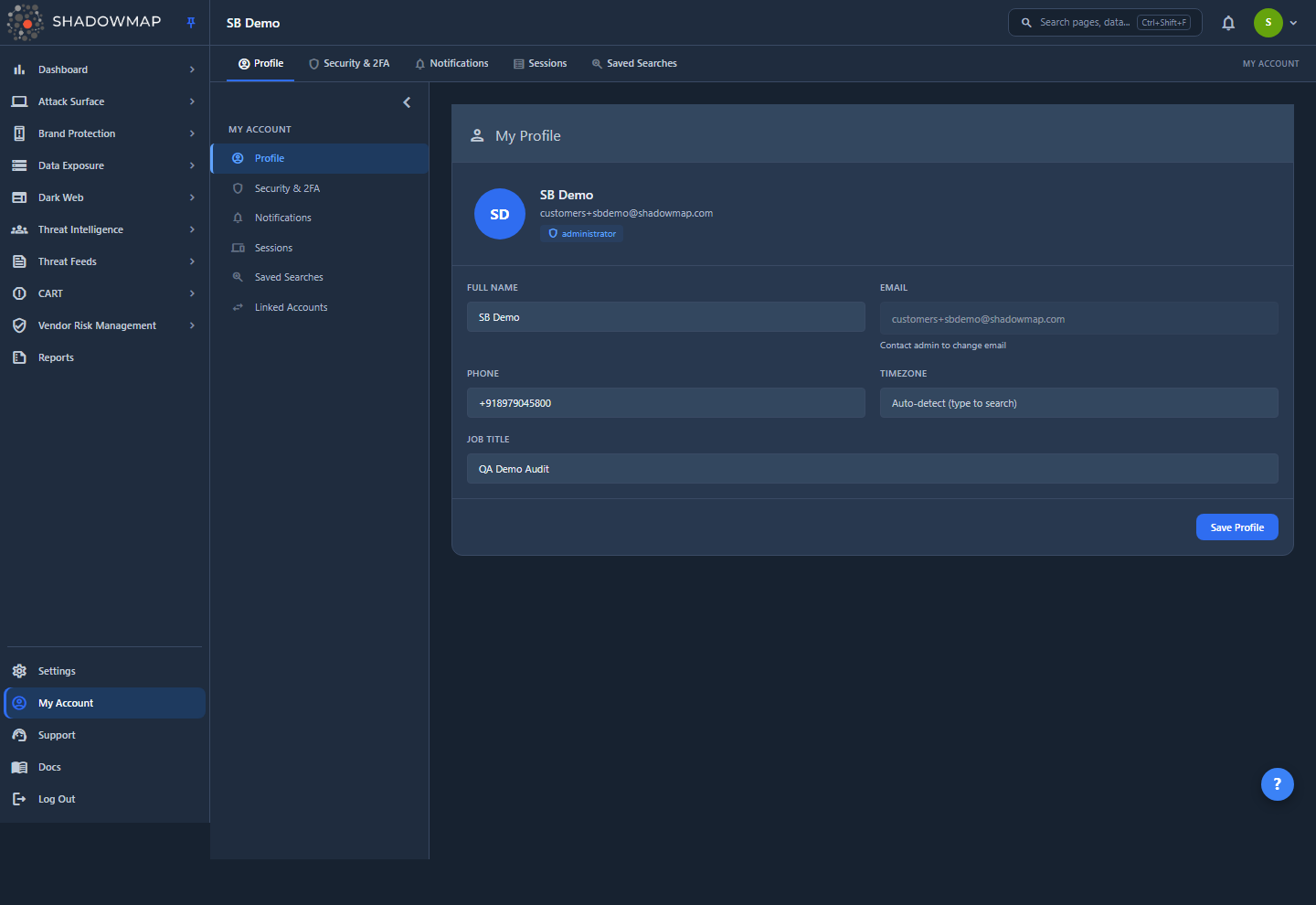Expand the Threat Intelligence chevron
Screen dimensions: 1316x905
click(192, 229)
